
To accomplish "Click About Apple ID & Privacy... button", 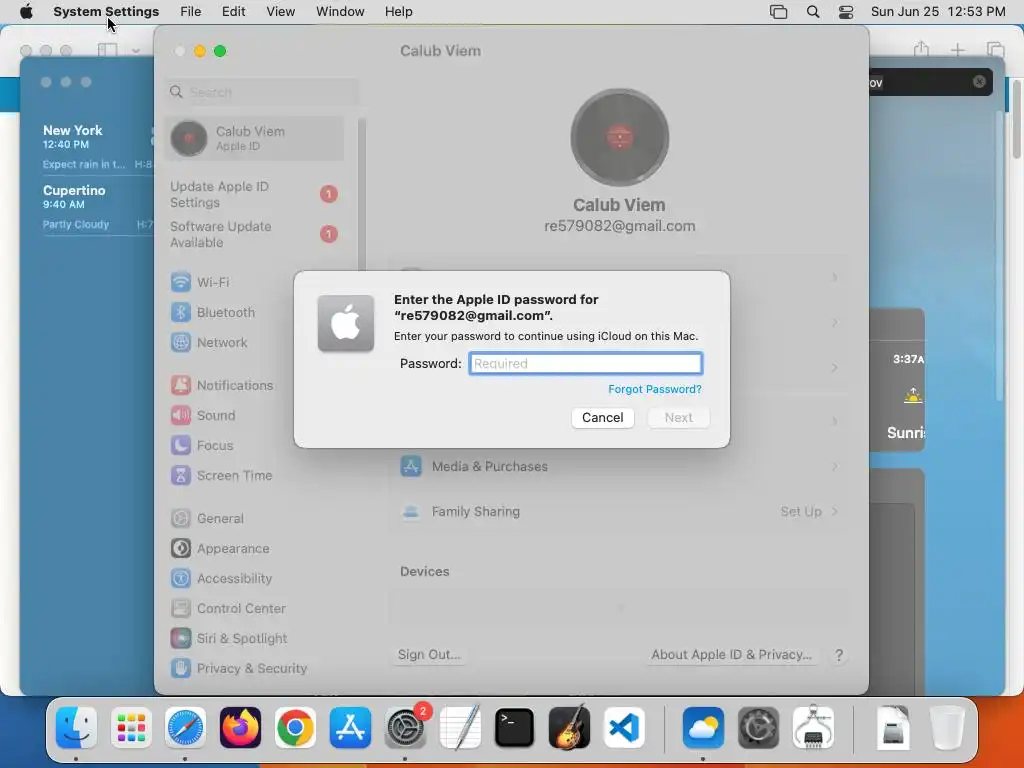I will [731, 655].
